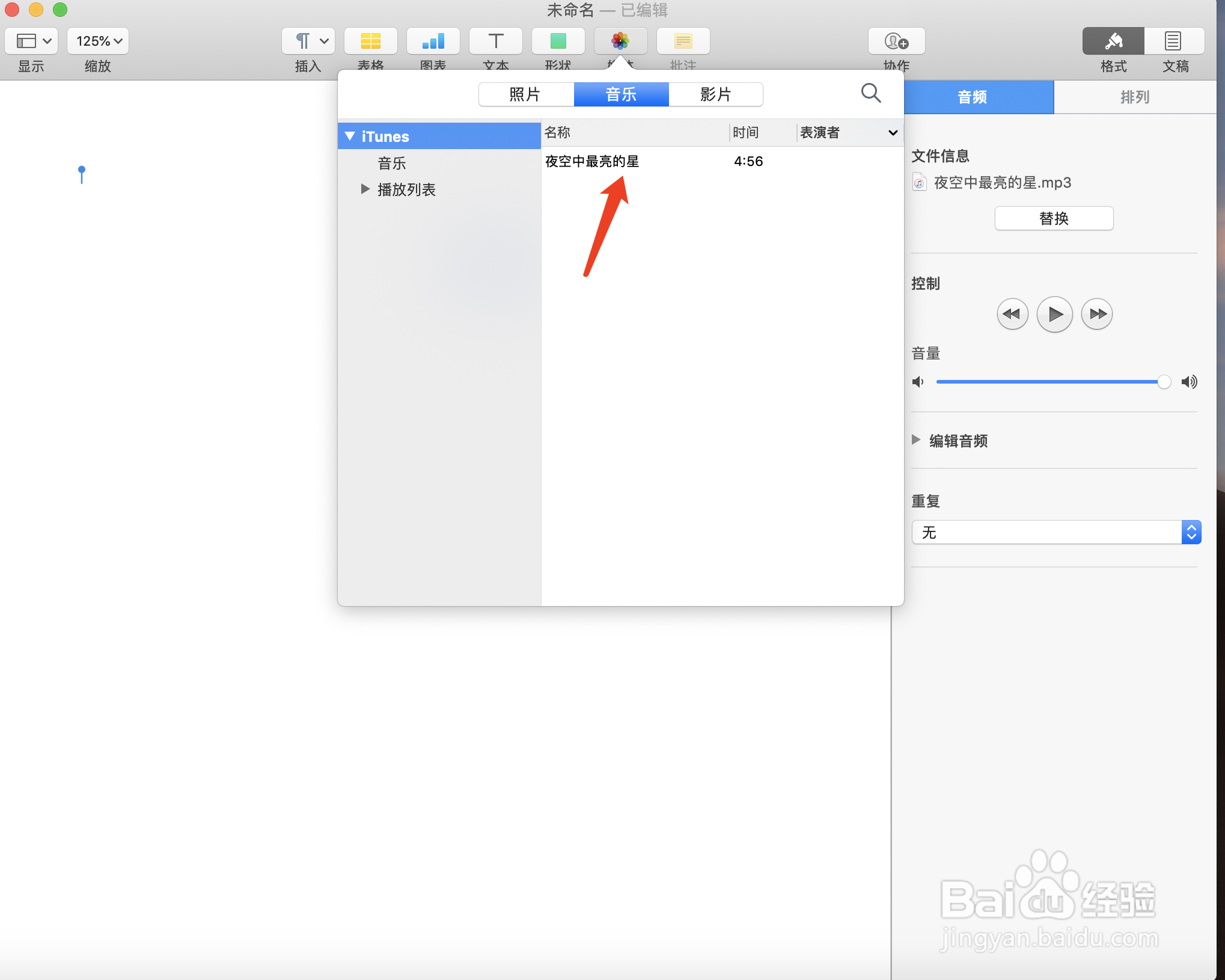Click the low volume speaker icon
Viewport: 1225px width, 980px height.
point(918,382)
